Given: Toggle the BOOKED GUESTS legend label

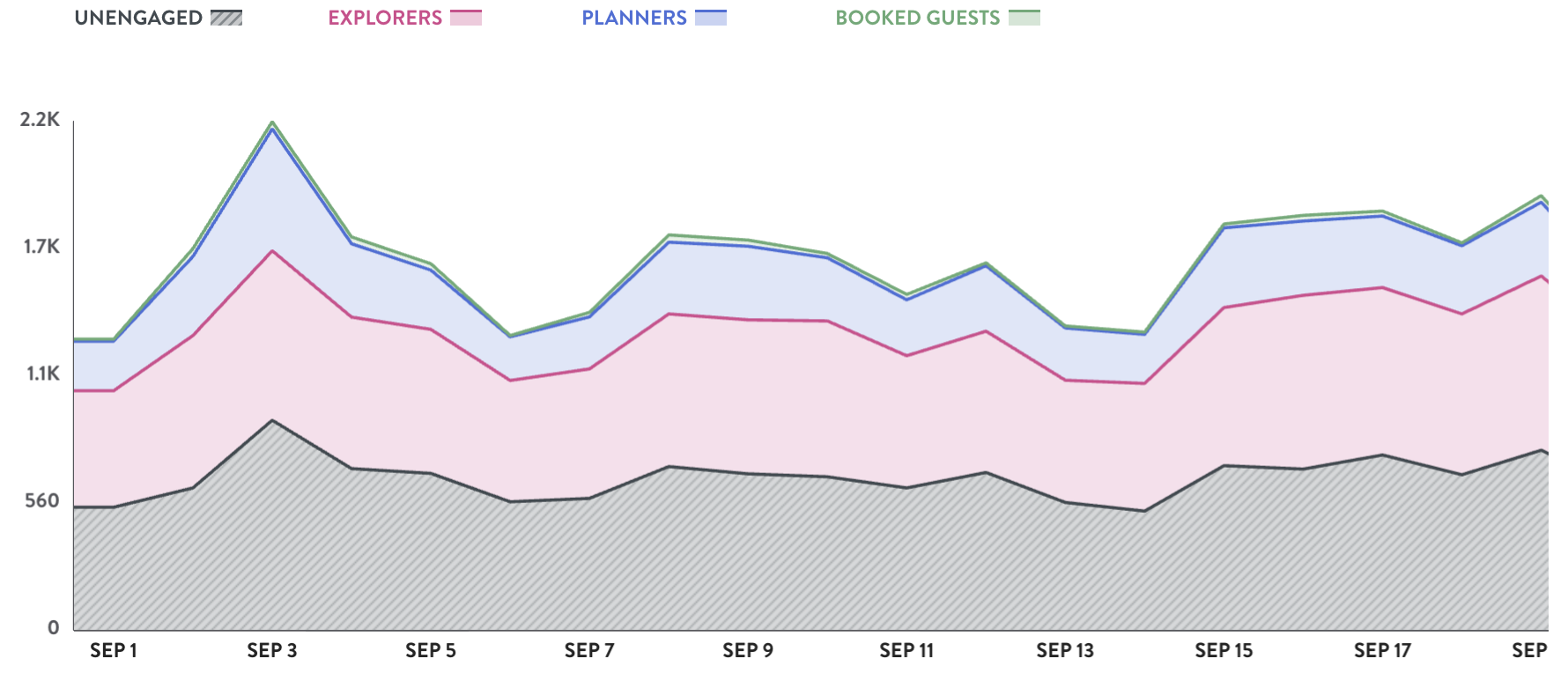Looking at the screenshot, I should click(x=917, y=18).
